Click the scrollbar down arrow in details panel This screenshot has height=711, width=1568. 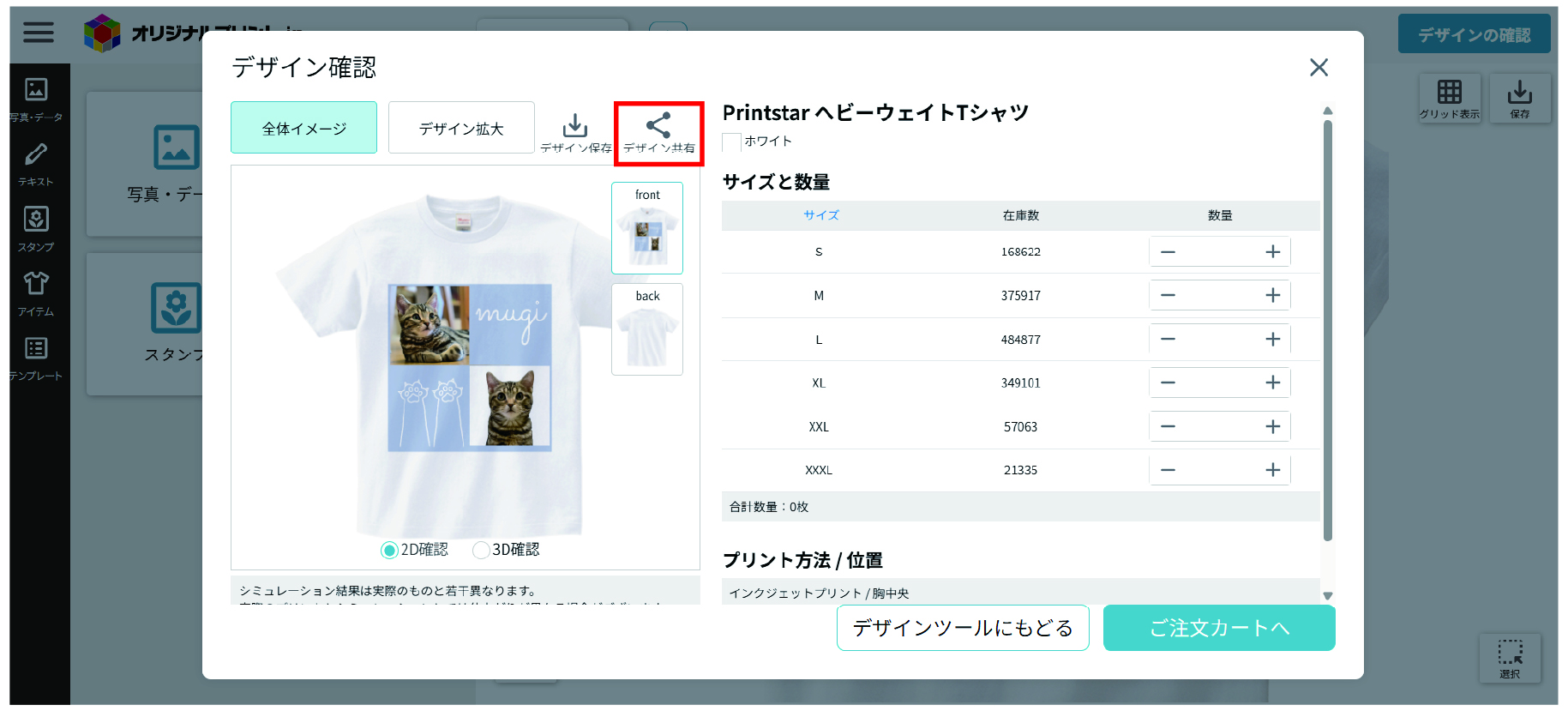tap(1328, 596)
